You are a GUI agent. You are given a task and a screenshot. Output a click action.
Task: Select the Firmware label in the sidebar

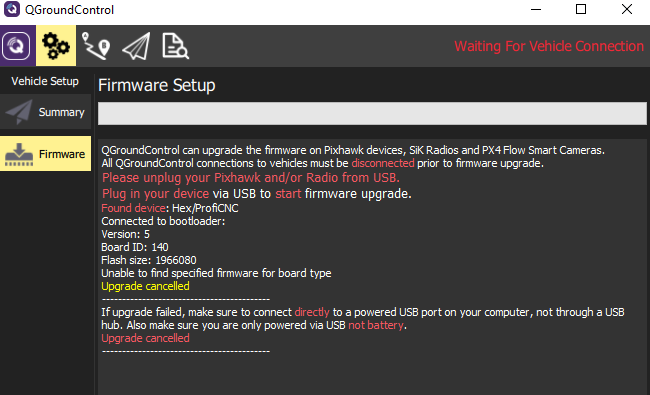[x=62, y=154]
